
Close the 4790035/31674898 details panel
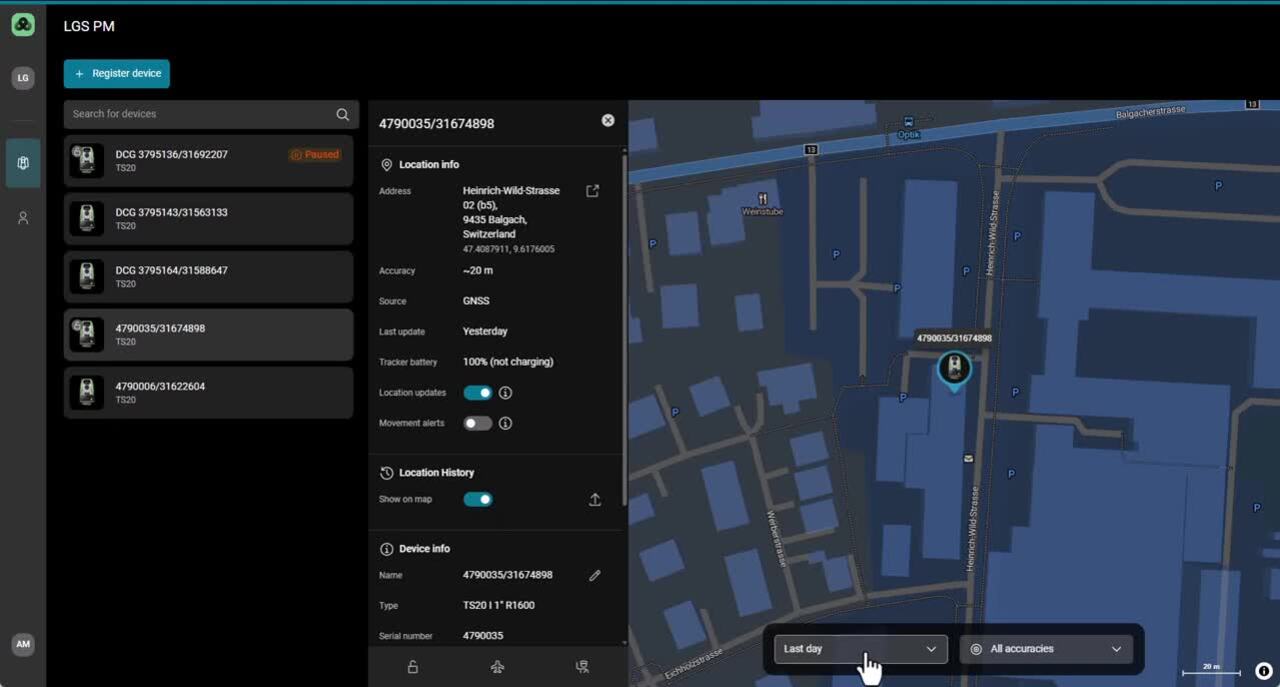coord(608,120)
